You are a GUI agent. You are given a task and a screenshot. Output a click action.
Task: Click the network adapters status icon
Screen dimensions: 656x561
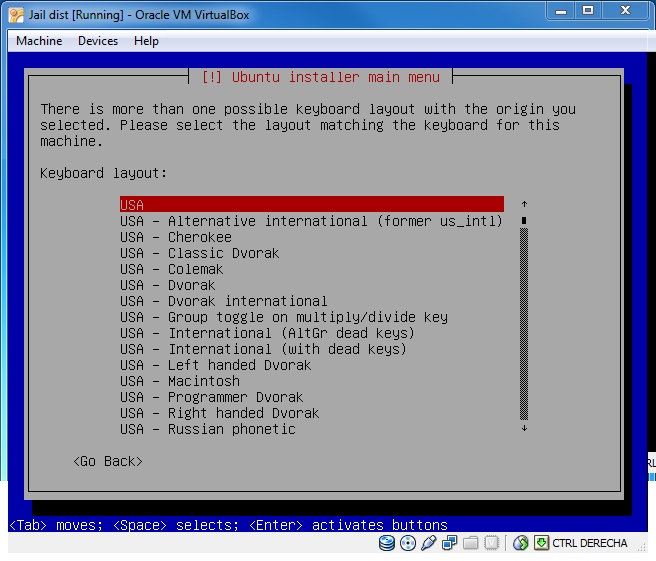coord(449,543)
